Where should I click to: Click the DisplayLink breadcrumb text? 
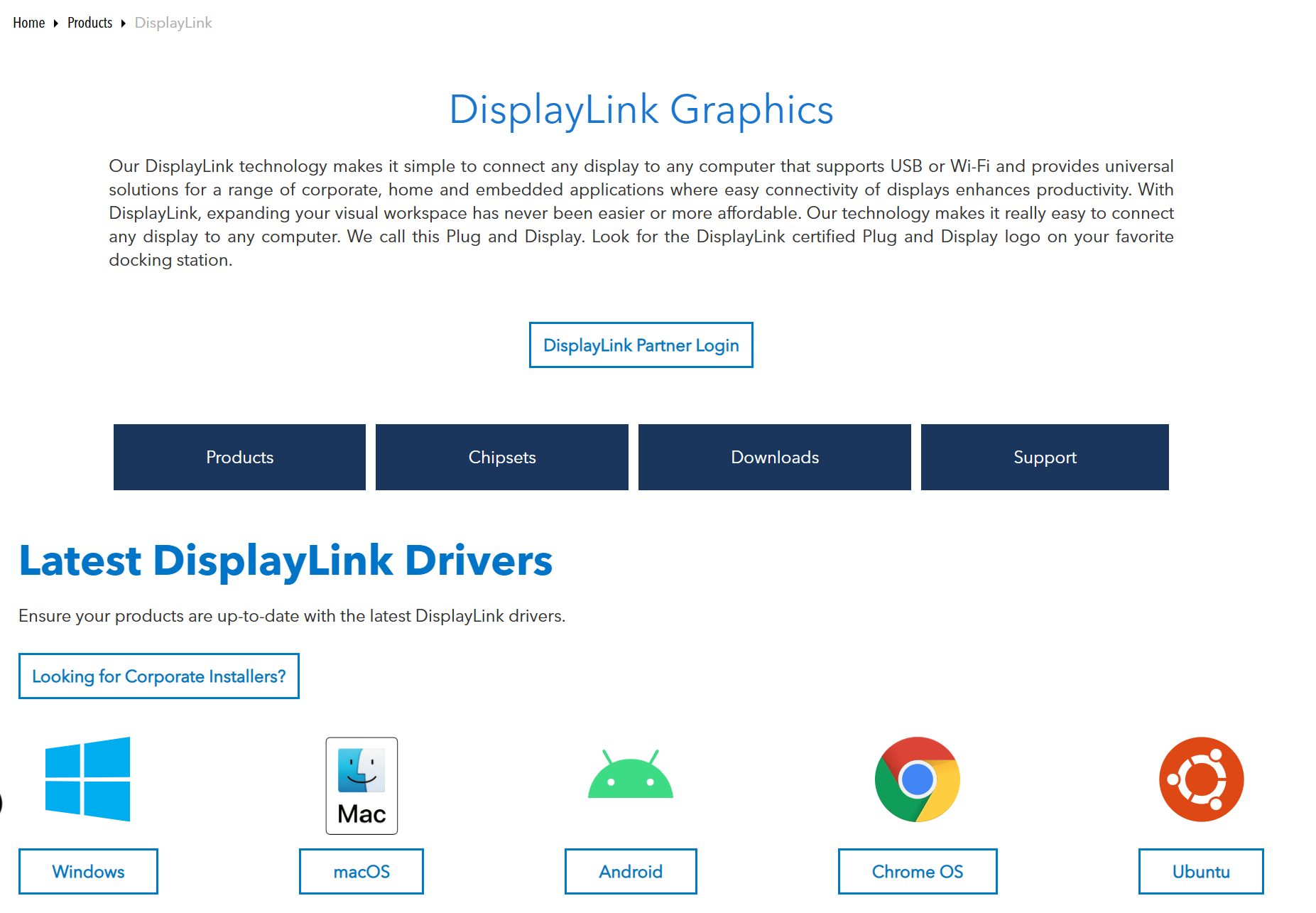[173, 23]
